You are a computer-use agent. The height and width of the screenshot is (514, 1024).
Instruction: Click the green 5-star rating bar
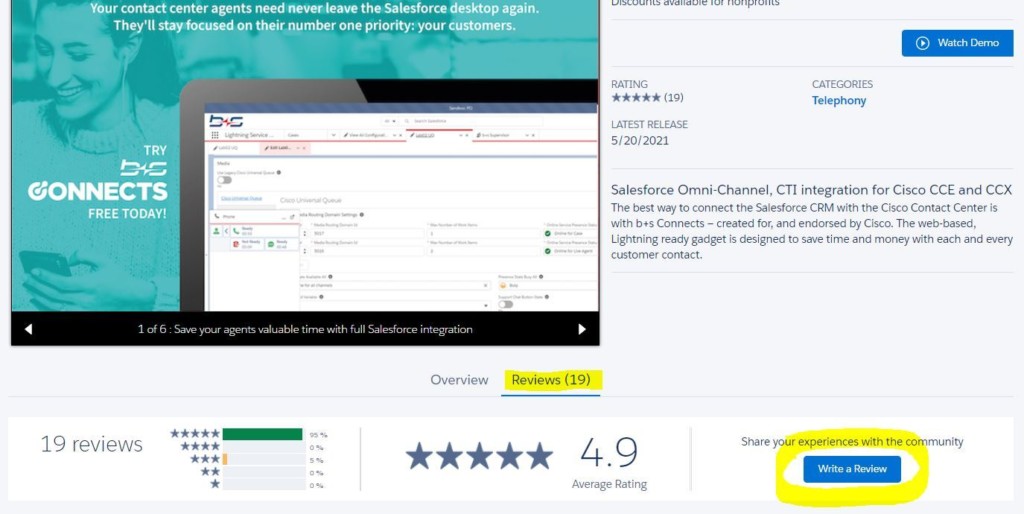click(262, 434)
